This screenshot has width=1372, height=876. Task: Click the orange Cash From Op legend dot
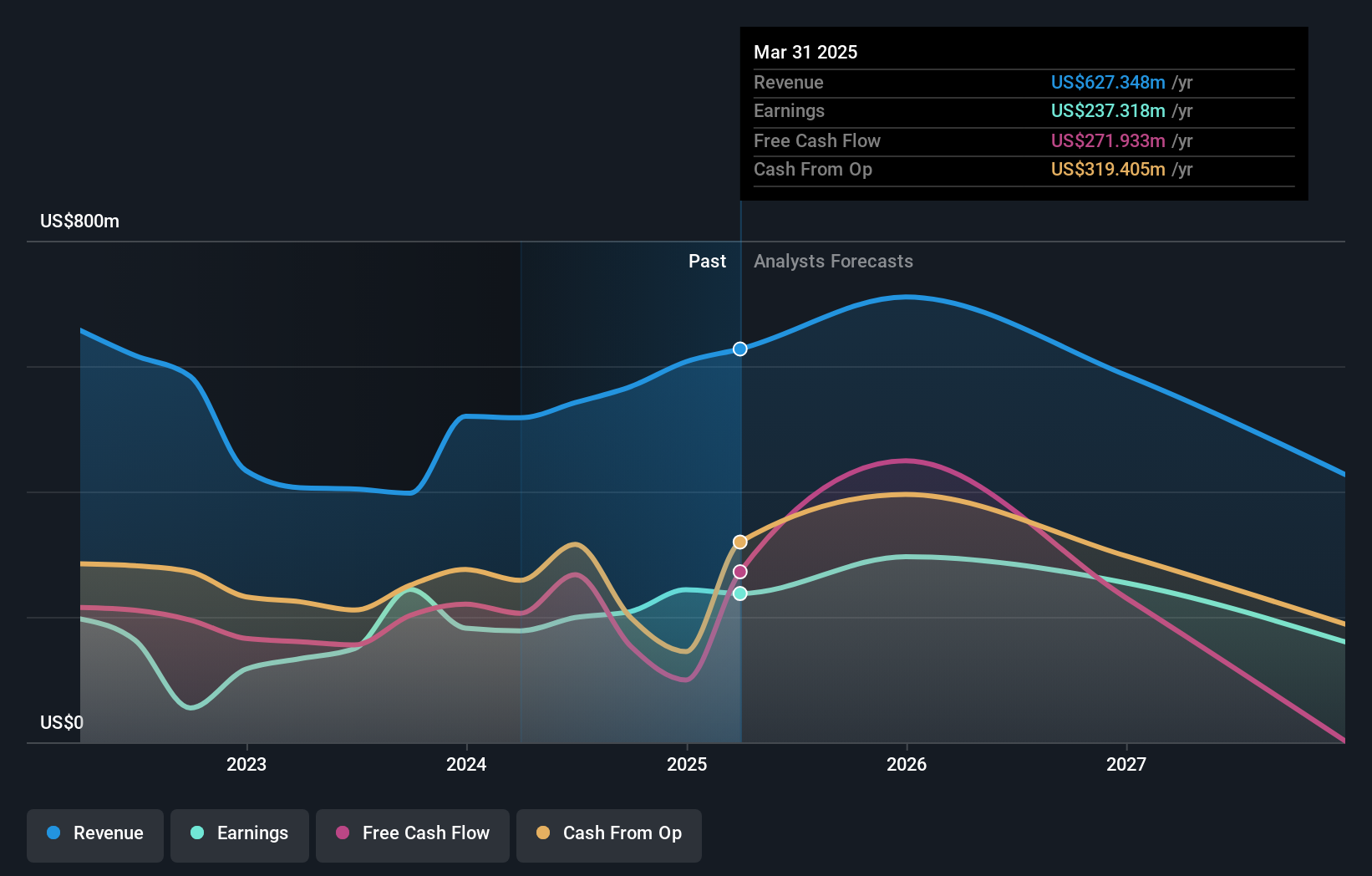pyautogui.click(x=543, y=833)
